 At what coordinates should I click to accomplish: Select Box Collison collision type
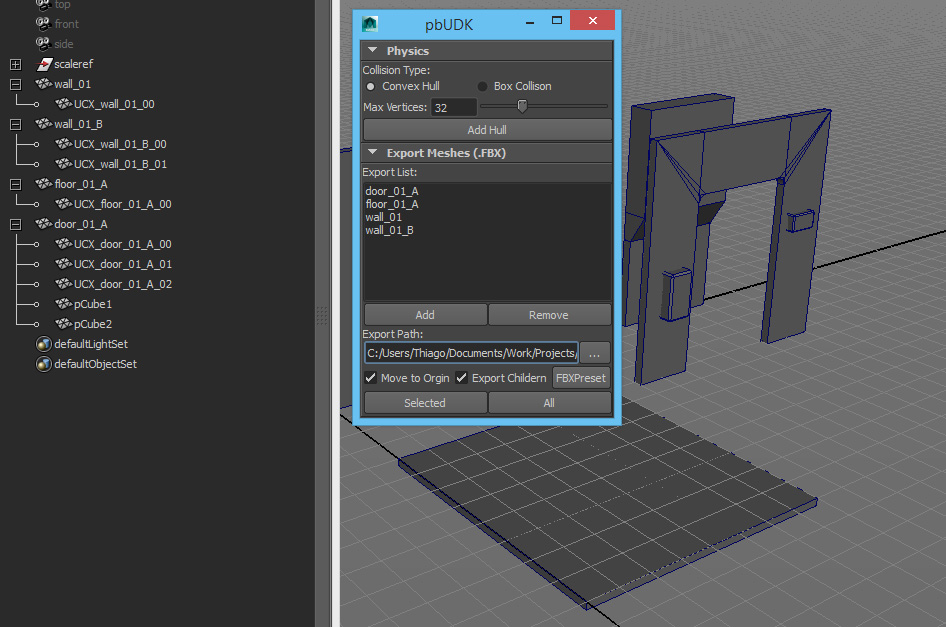click(482, 86)
